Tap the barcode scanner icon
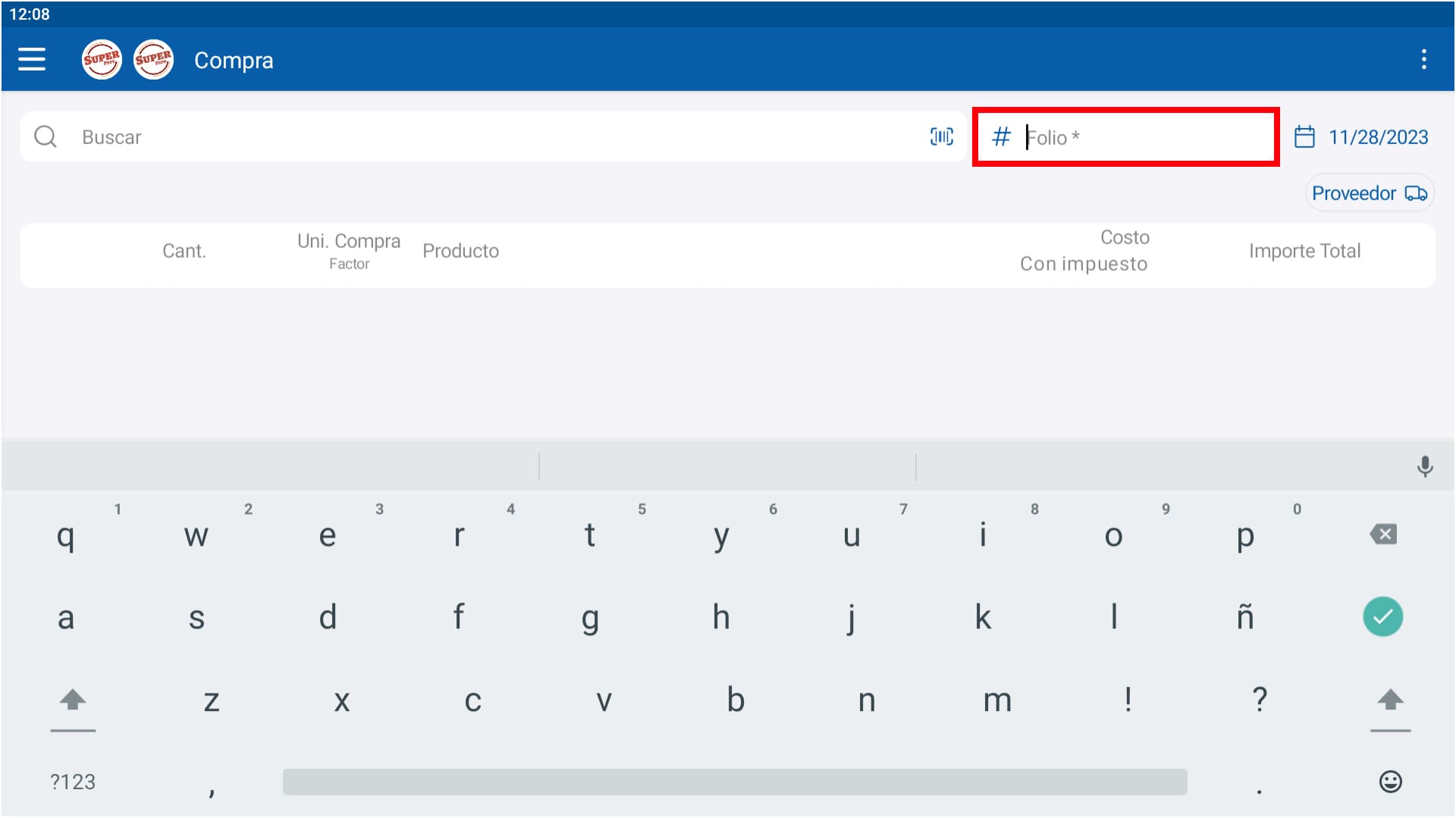 coord(941,136)
